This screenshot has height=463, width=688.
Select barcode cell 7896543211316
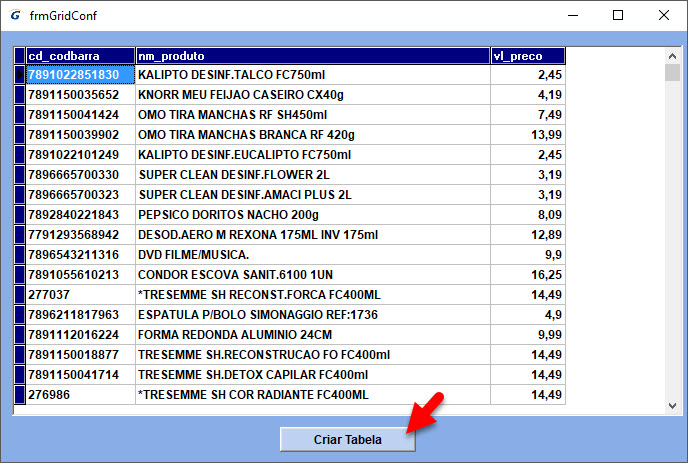point(80,255)
